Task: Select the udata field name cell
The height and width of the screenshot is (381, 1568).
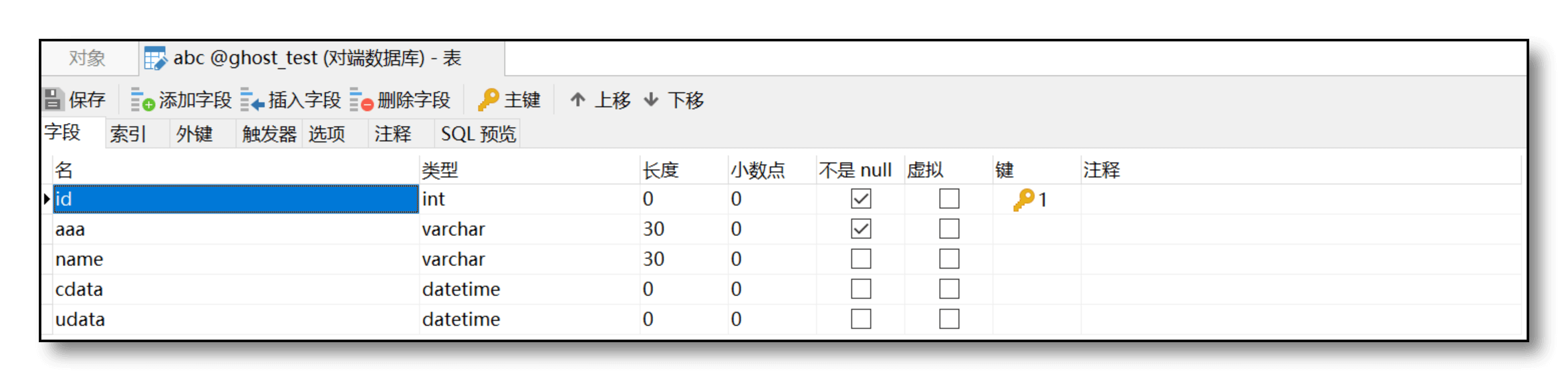Action: pyautogui.click(x=236, y=320)
